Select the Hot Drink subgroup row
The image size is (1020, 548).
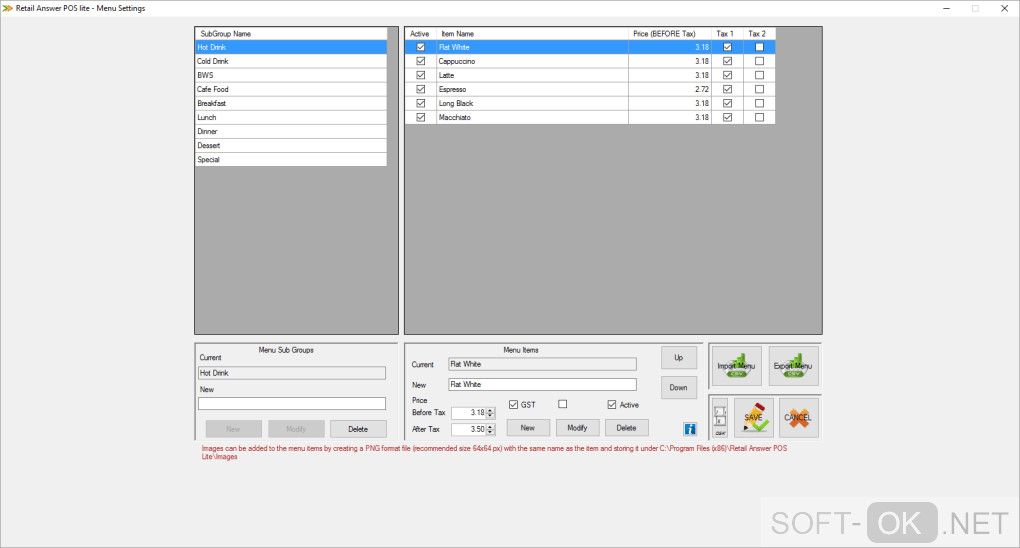291,47
